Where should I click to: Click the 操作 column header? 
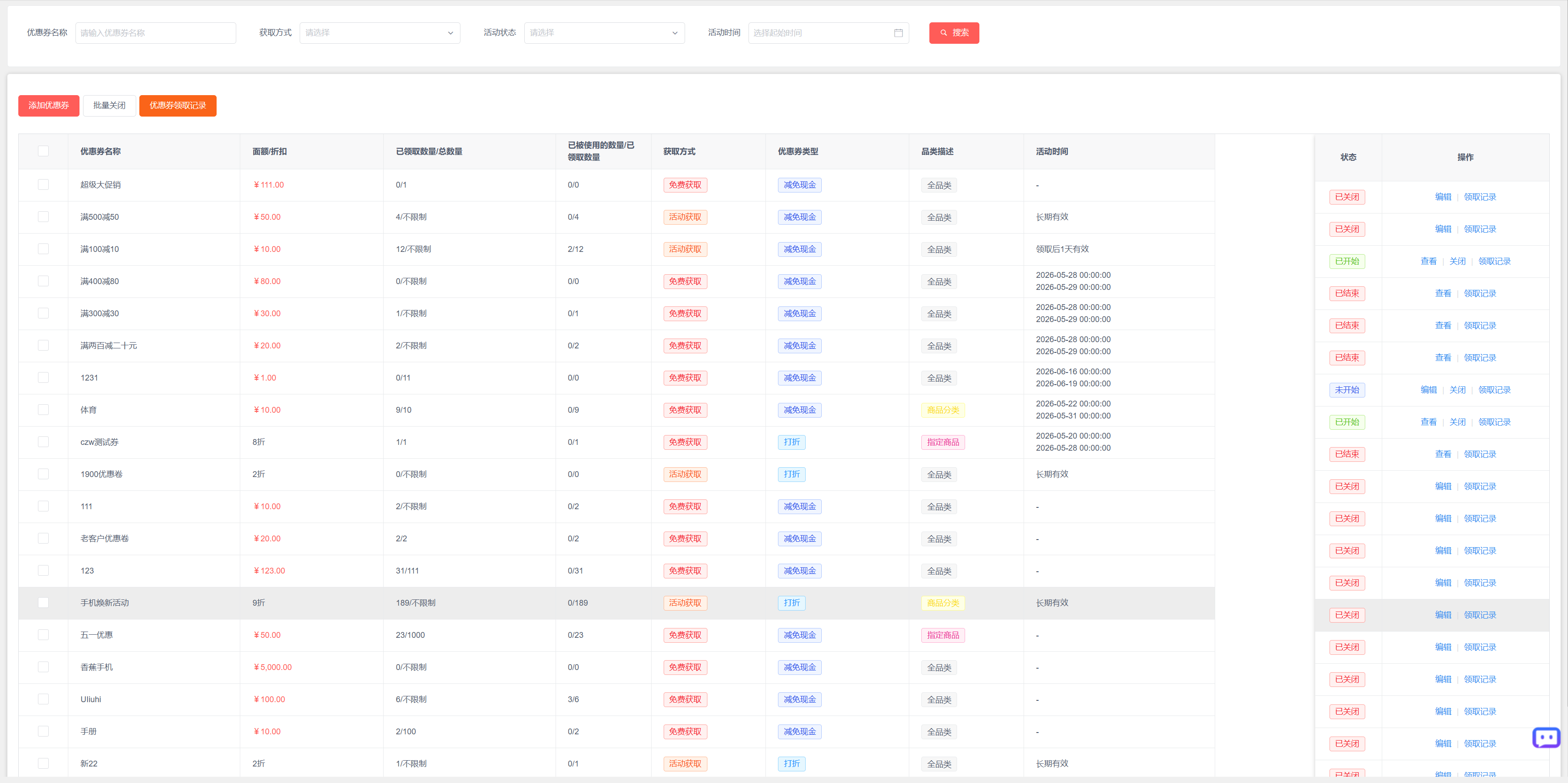pyautogui.click(x=1465, y=157)
